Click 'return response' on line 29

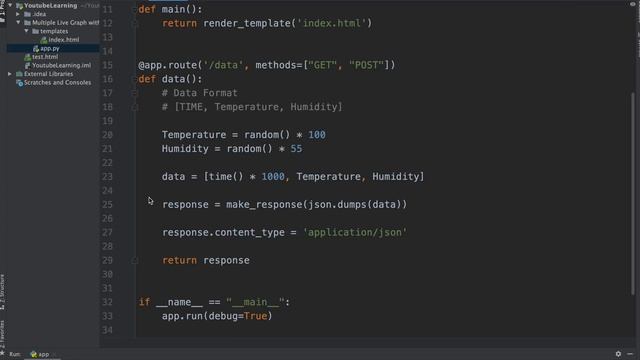click(206, 260)
